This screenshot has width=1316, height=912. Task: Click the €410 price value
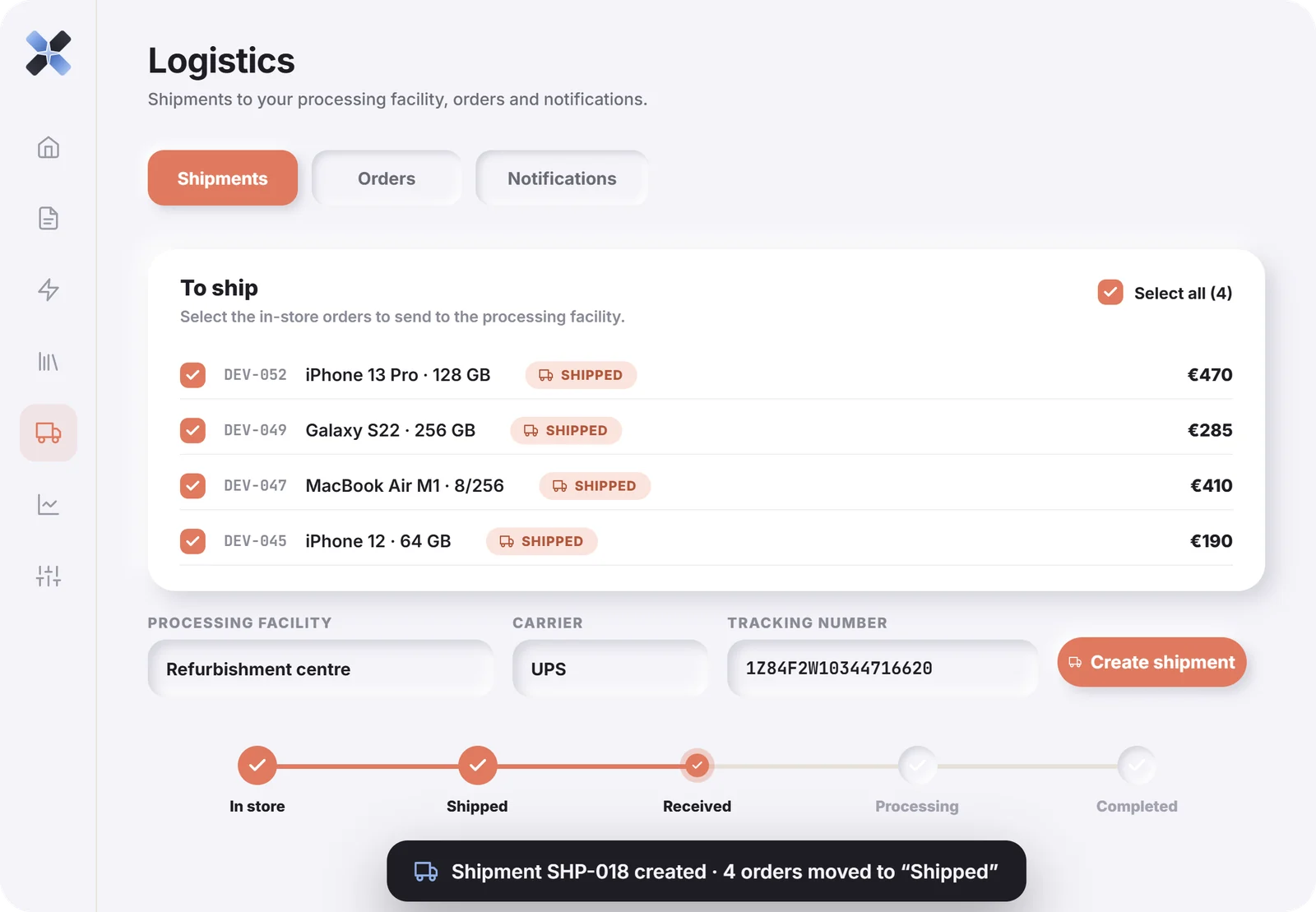click(1212, 486)
